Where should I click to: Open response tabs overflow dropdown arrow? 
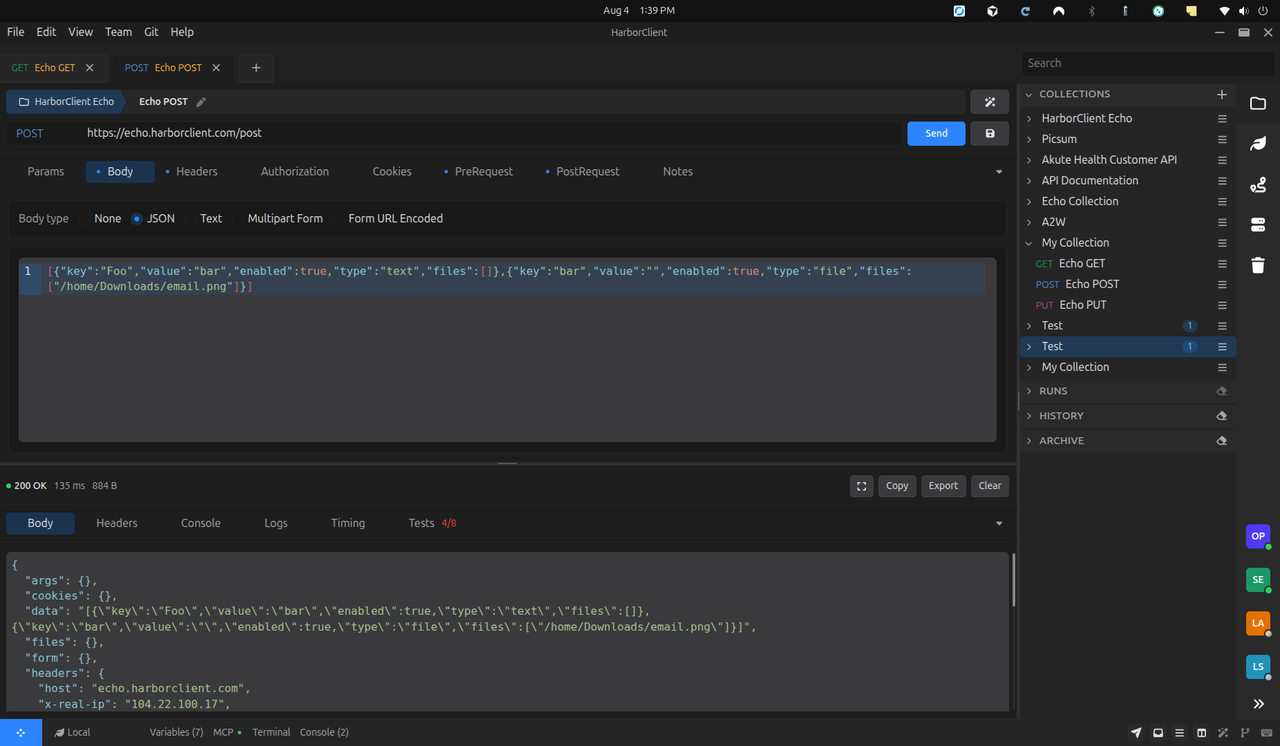coord(999,524)
